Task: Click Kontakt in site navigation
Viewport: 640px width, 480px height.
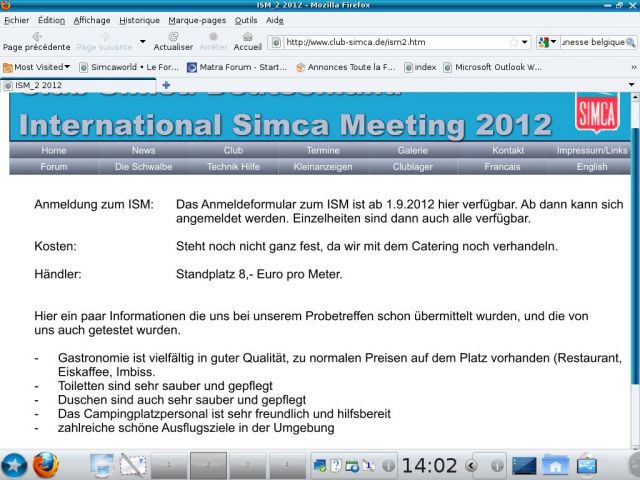Action: click(x=508, y=150)
